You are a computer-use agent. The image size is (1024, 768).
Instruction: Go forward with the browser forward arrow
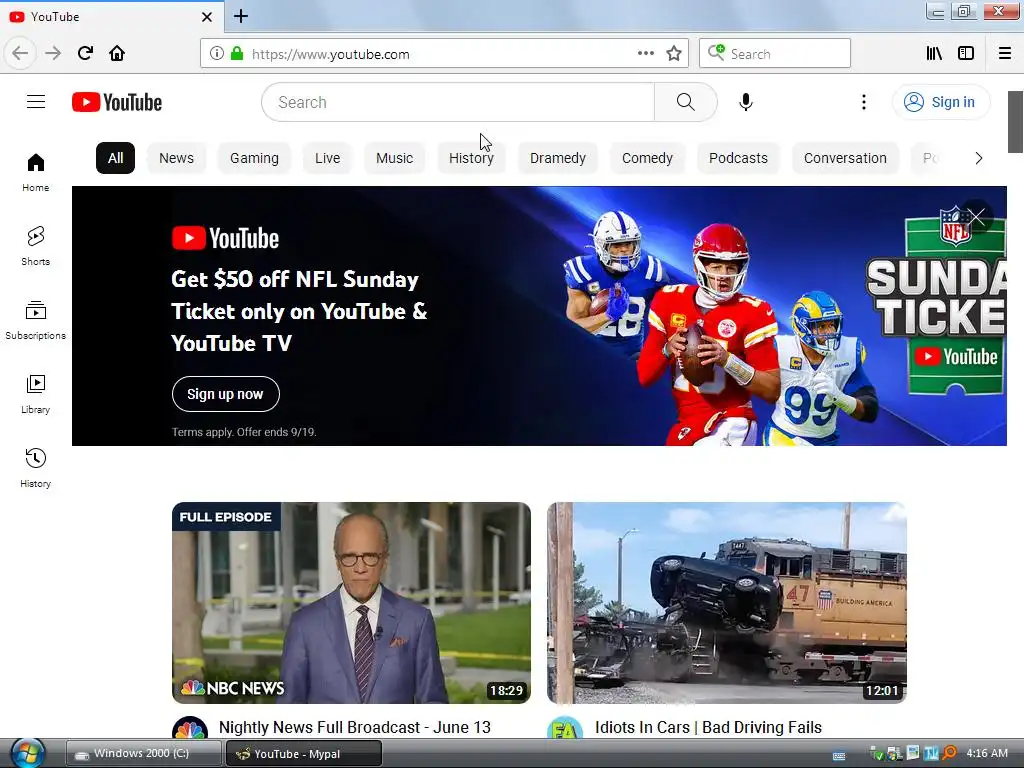coord(53,54)
